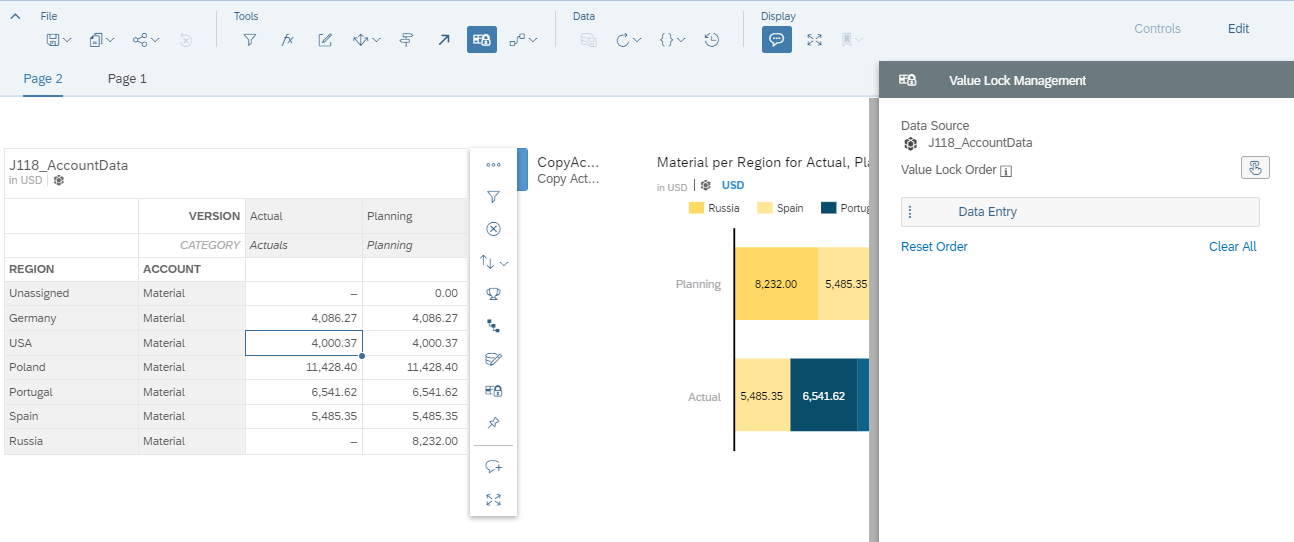Select the Spain Planning cell 5,485.35
This screenshot has height=542, width=1294.
415,416
